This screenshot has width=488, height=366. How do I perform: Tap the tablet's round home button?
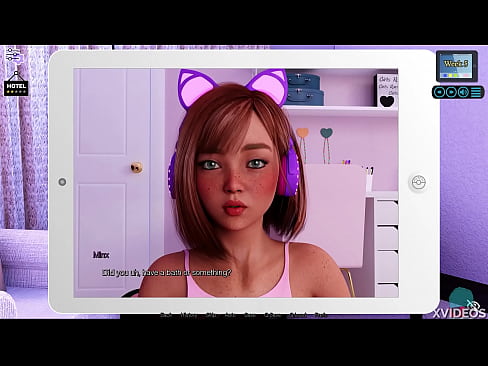click(419, 182)
